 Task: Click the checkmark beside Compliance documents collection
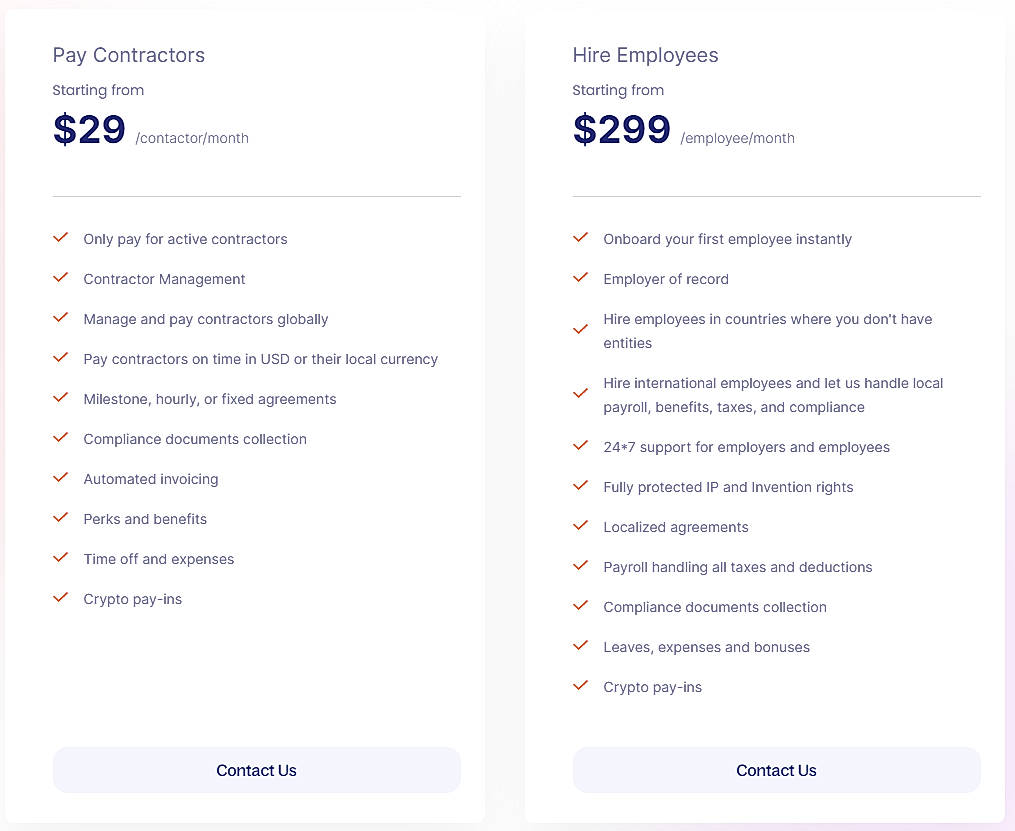(x=60, y=438)
